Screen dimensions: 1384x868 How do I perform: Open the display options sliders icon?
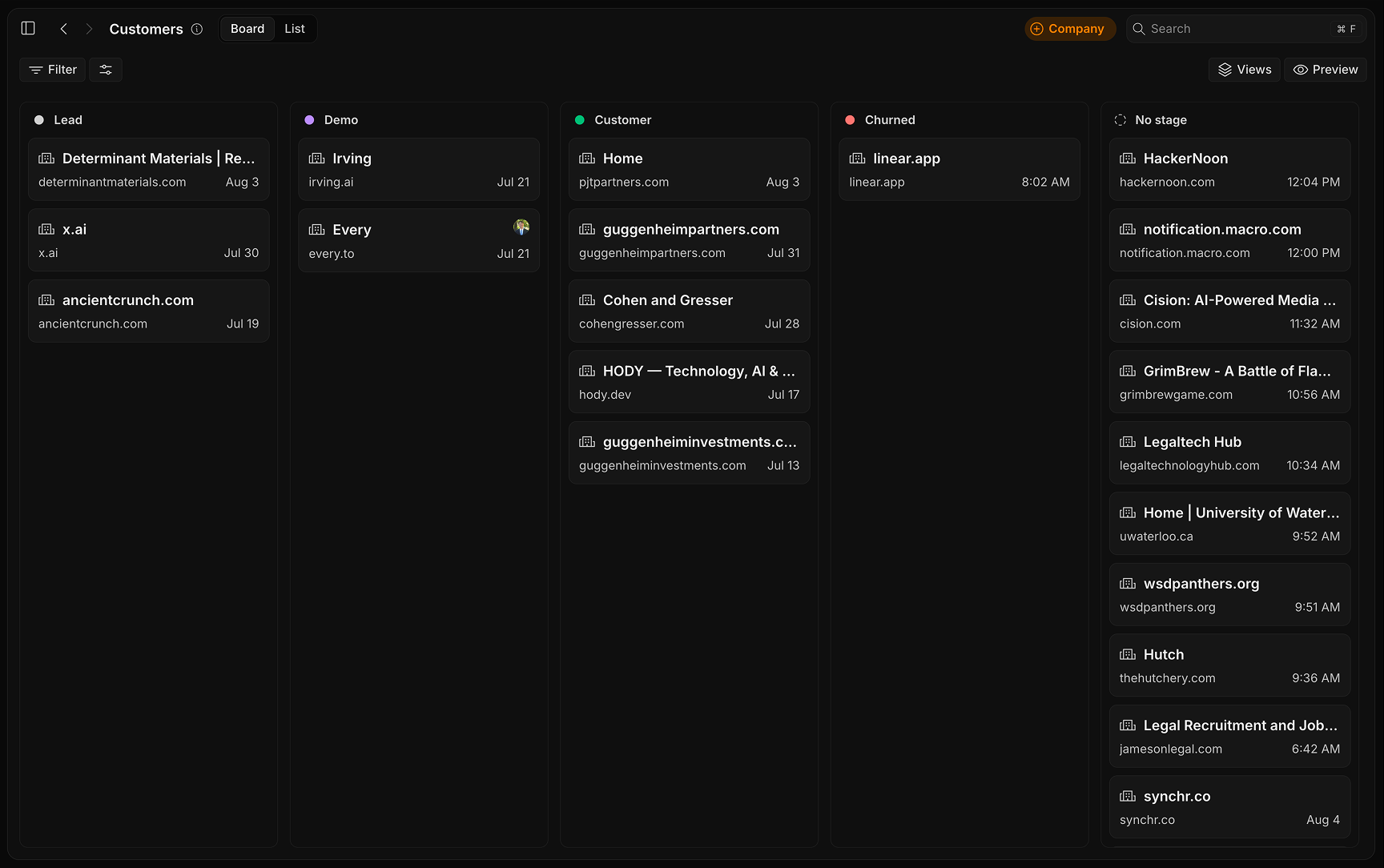click(x=106, y=70)
